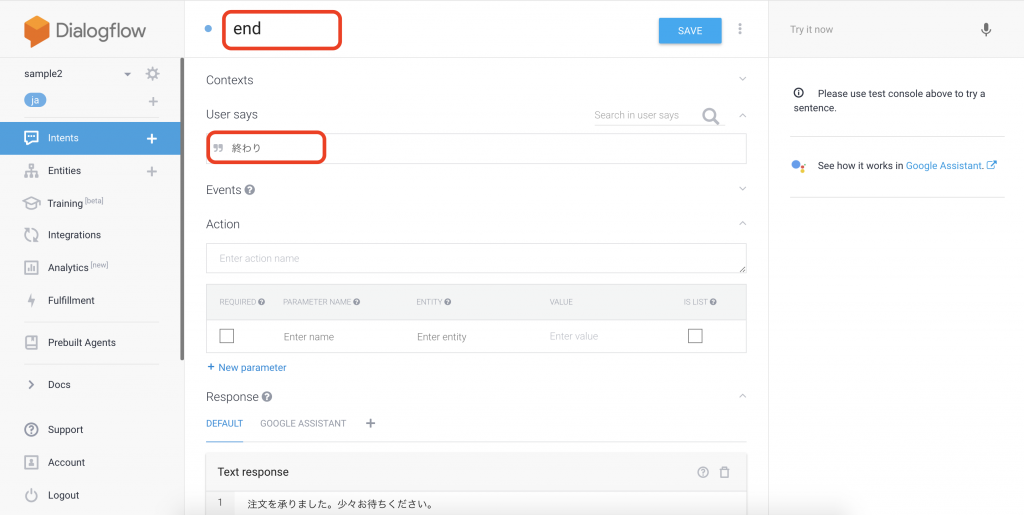Open Text response help icon

coord(703,472)
